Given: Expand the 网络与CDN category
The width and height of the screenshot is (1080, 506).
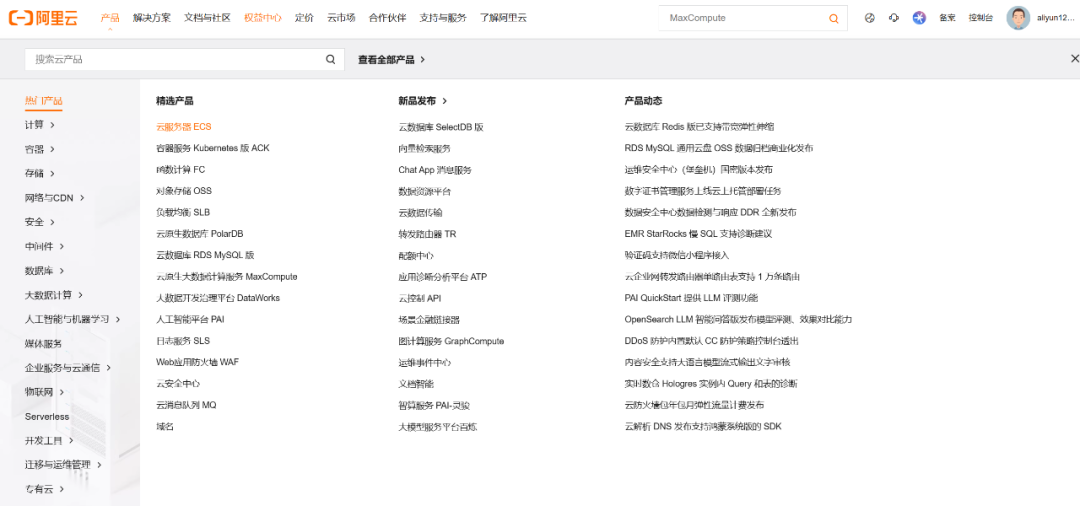Looking at the screenshot, I should click(55, 198).
